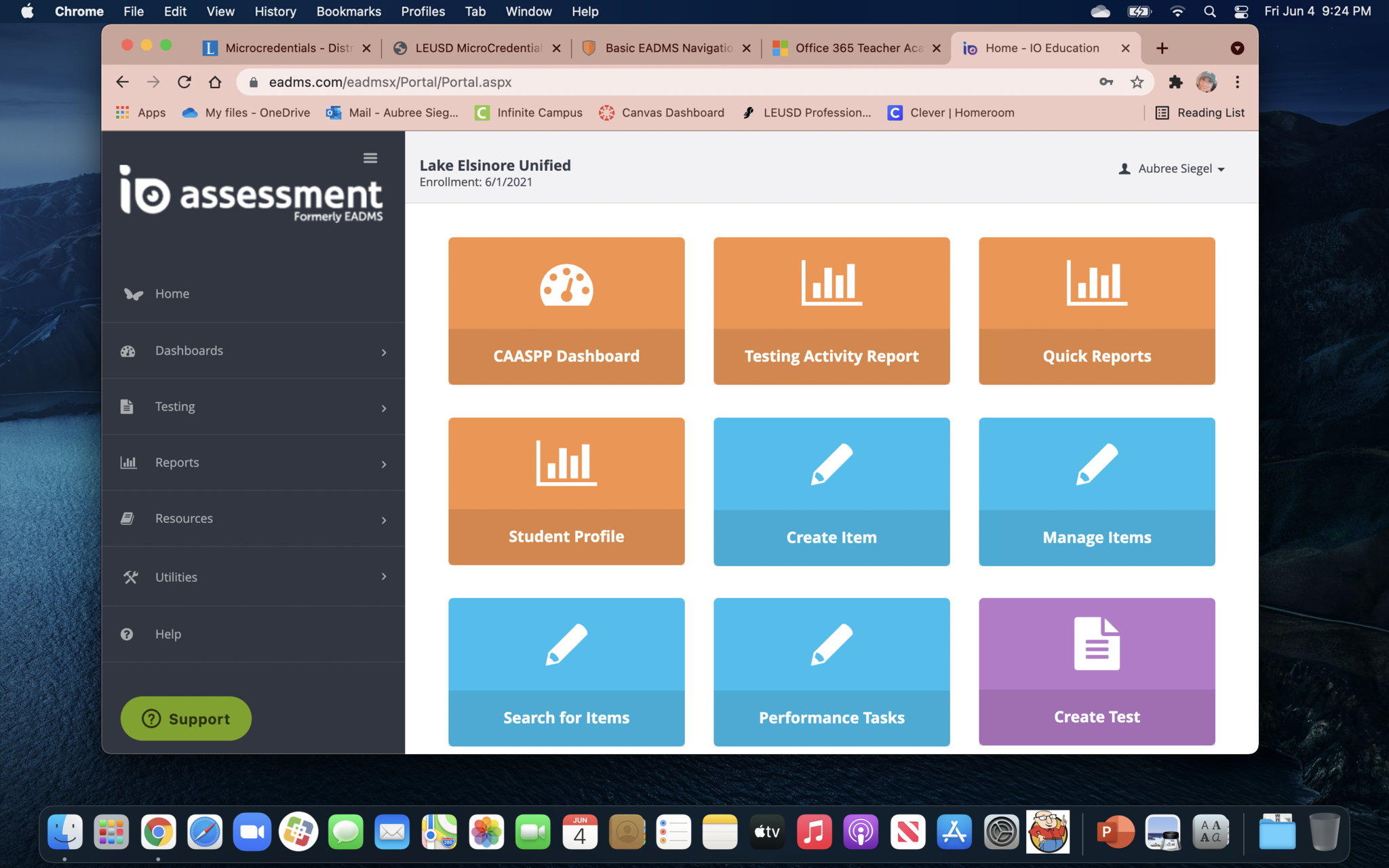Go to Home in the sidebar
This screenshot has height=868, width=1389.
click(172, 294)
